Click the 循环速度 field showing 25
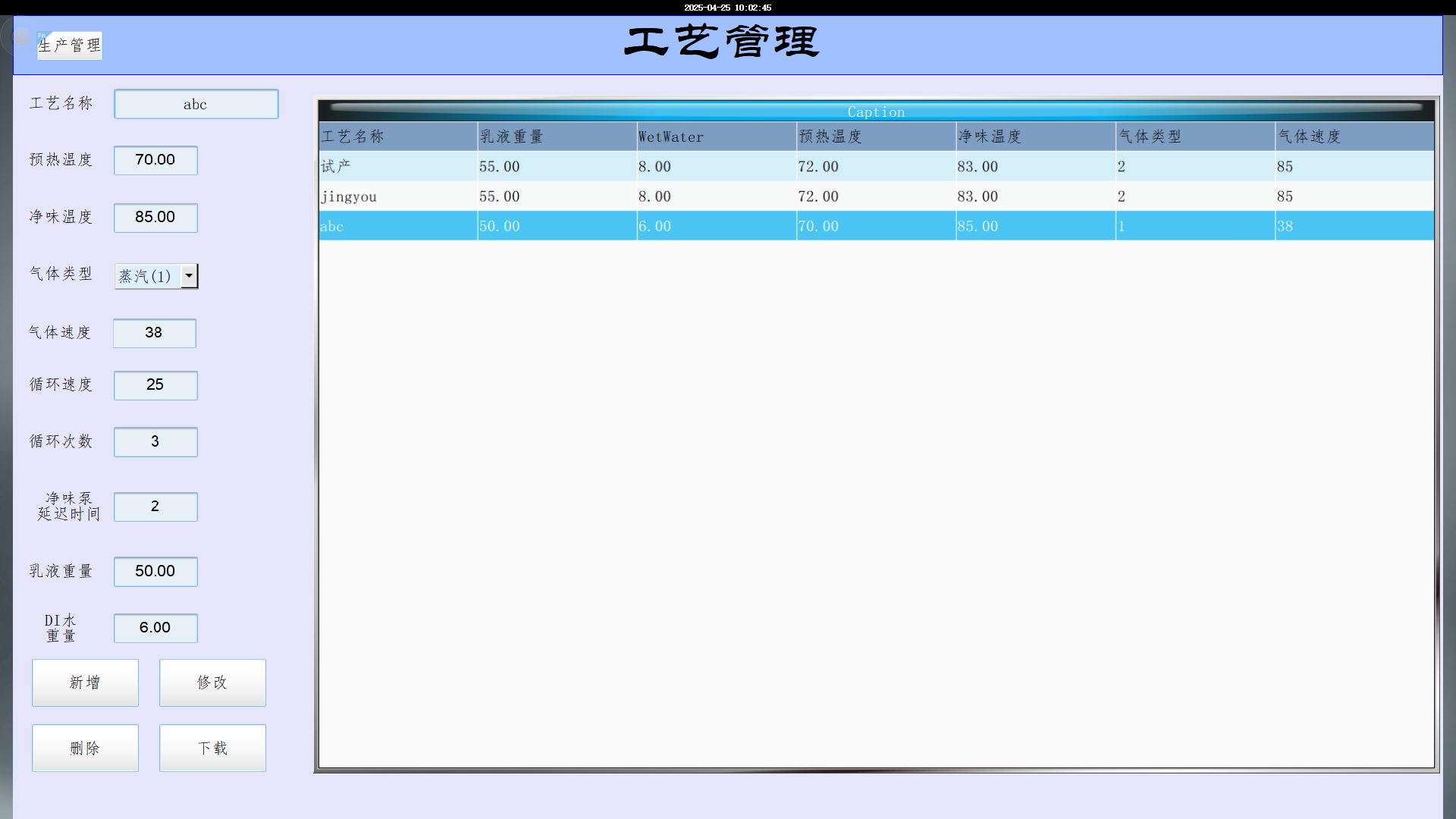Viewport: 1456px width, 819px height. coord(155,385)
